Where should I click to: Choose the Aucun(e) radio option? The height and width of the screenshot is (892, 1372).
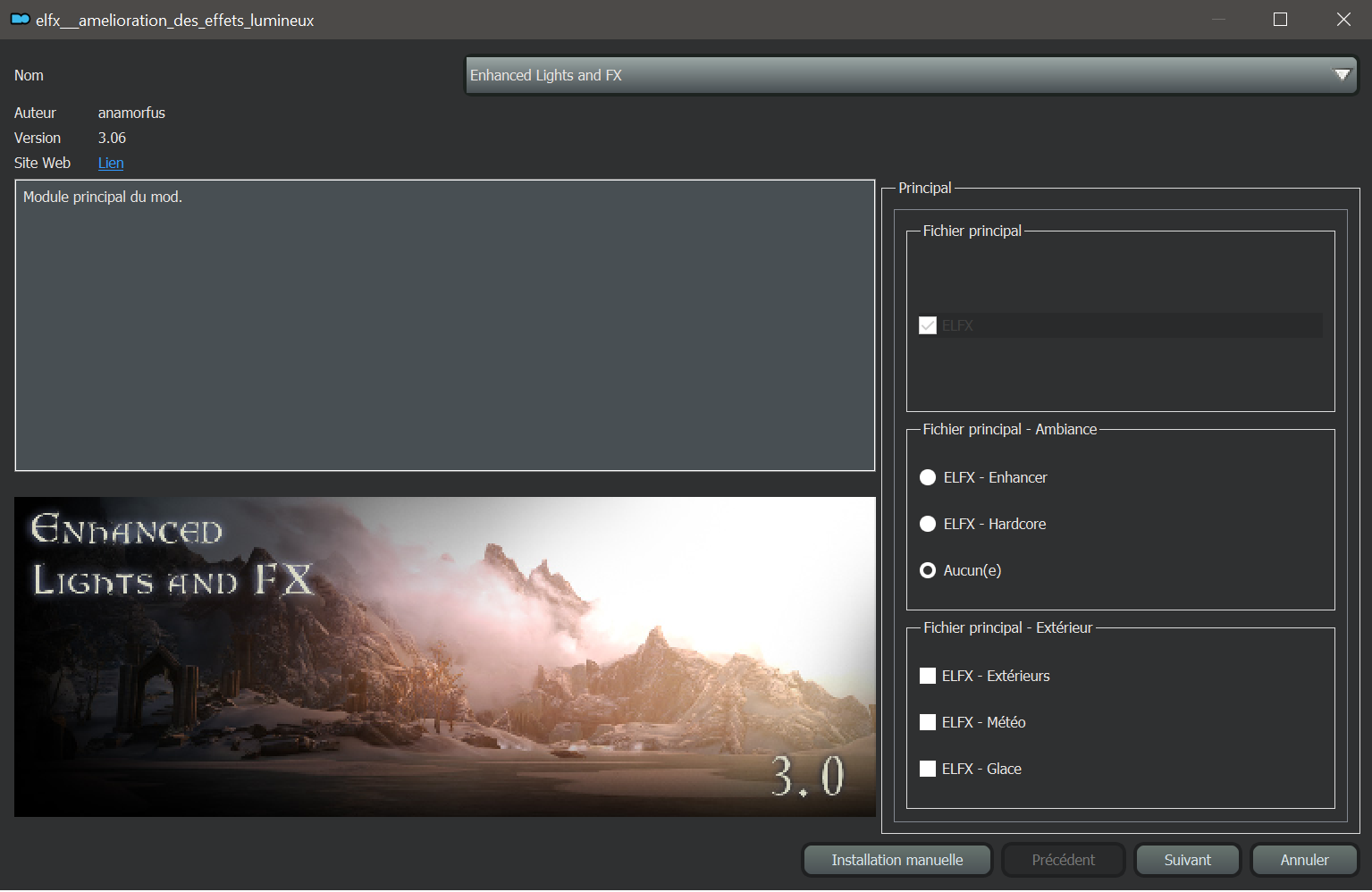click(x=928, y=570)
